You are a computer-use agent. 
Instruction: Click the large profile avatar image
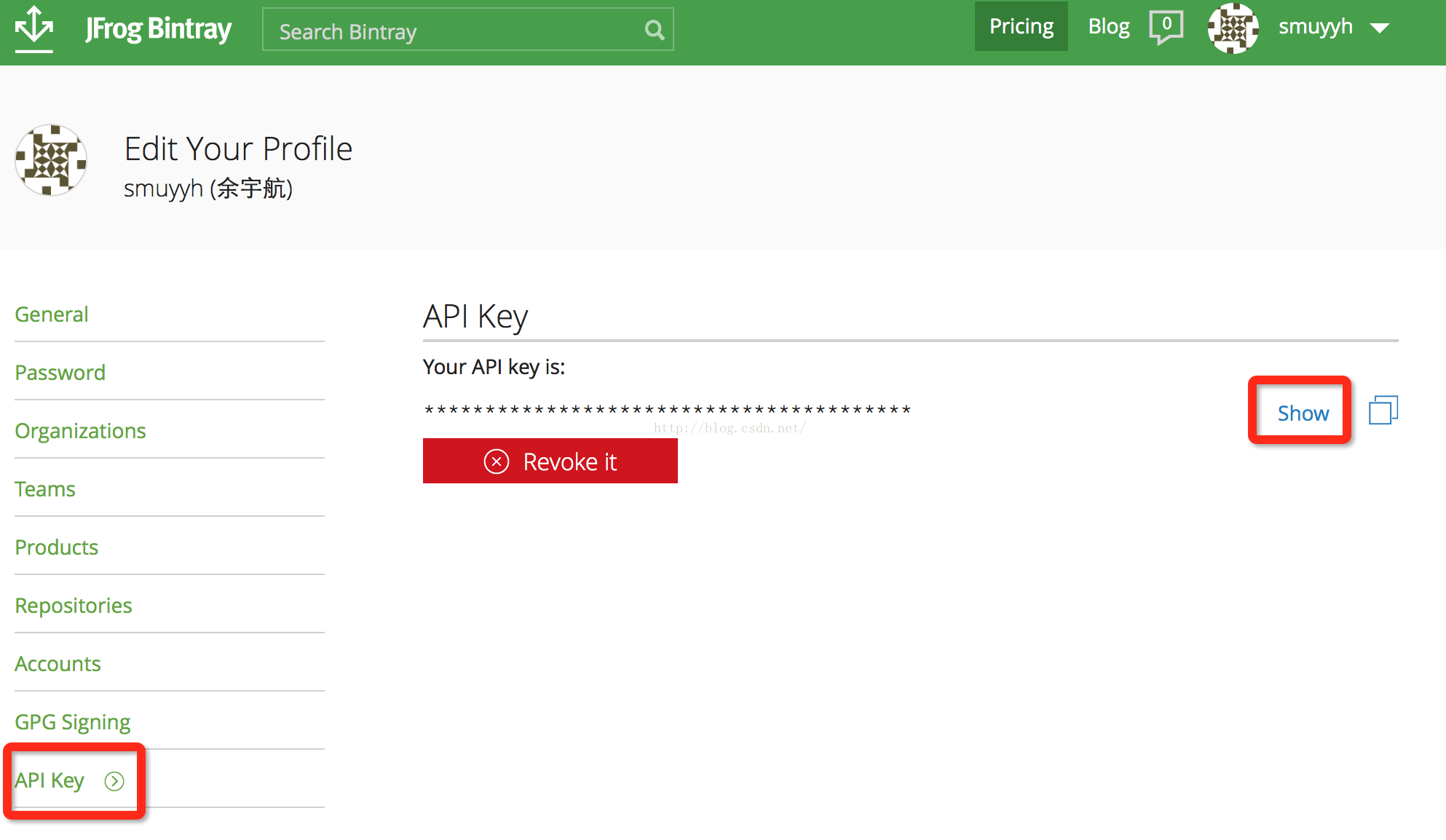pos(51,160)
